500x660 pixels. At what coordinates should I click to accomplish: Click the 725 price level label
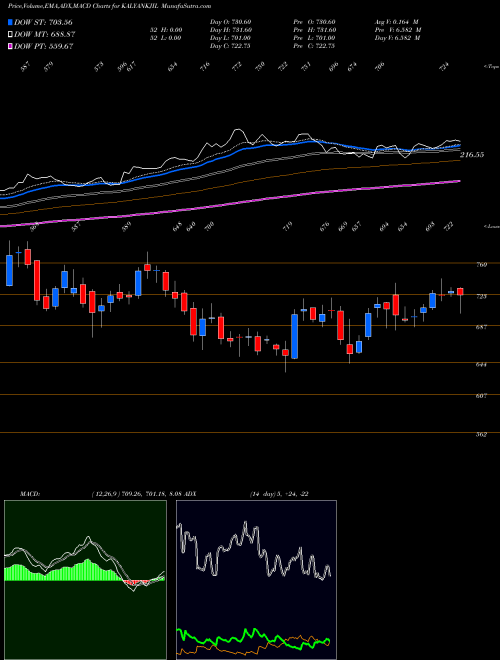482,297
